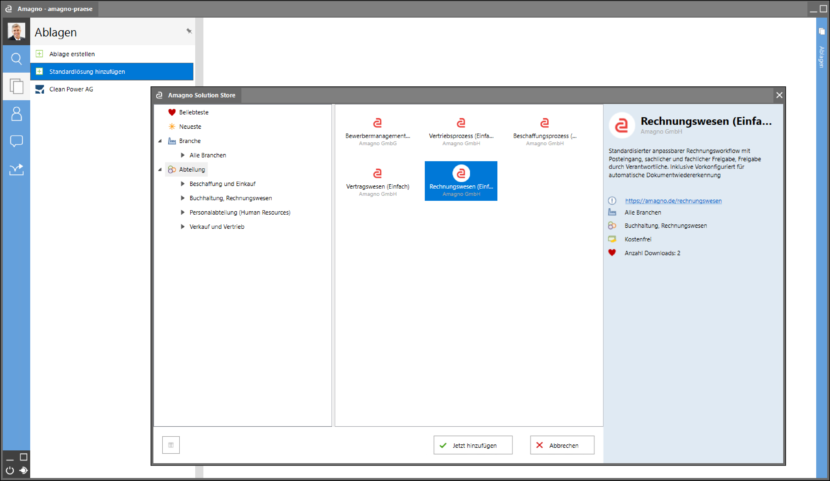Screen dimensions: 830x481
Task: Collapse the Branche tree node
Action: 160,141
